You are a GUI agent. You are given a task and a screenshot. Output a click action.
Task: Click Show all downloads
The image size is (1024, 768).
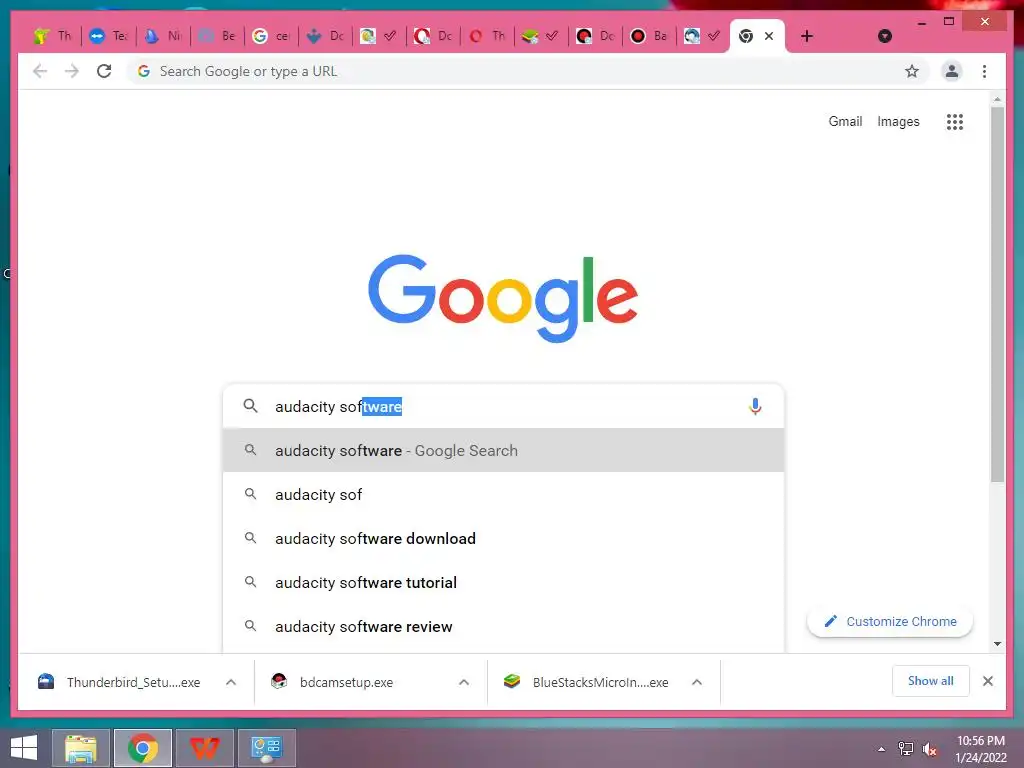click(x=931, y=681)
